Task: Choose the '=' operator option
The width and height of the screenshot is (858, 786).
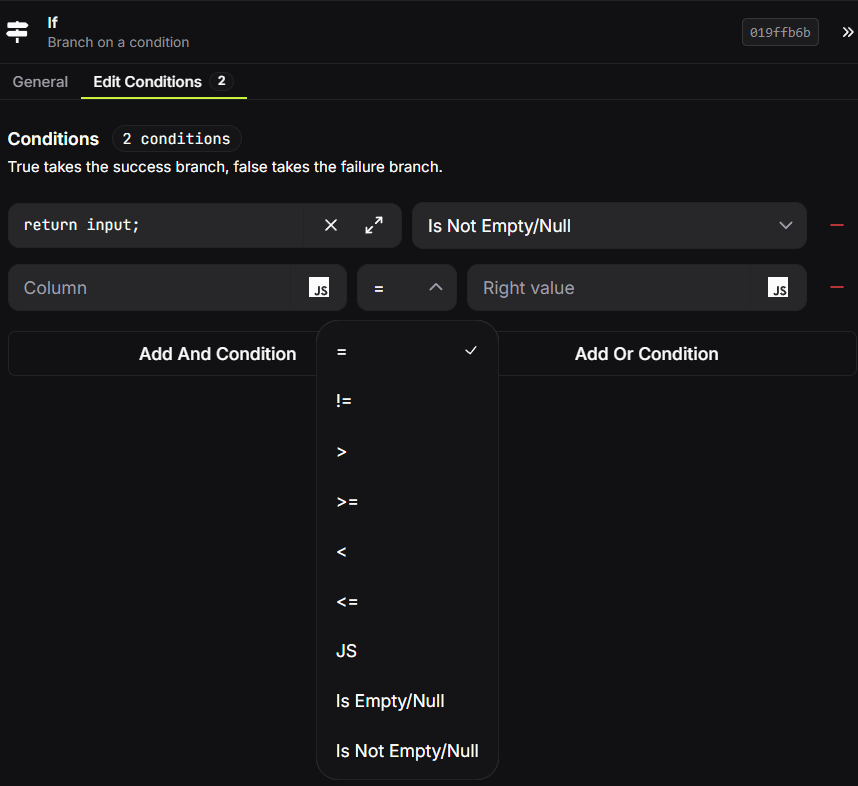Action: [x=407, y=351]
